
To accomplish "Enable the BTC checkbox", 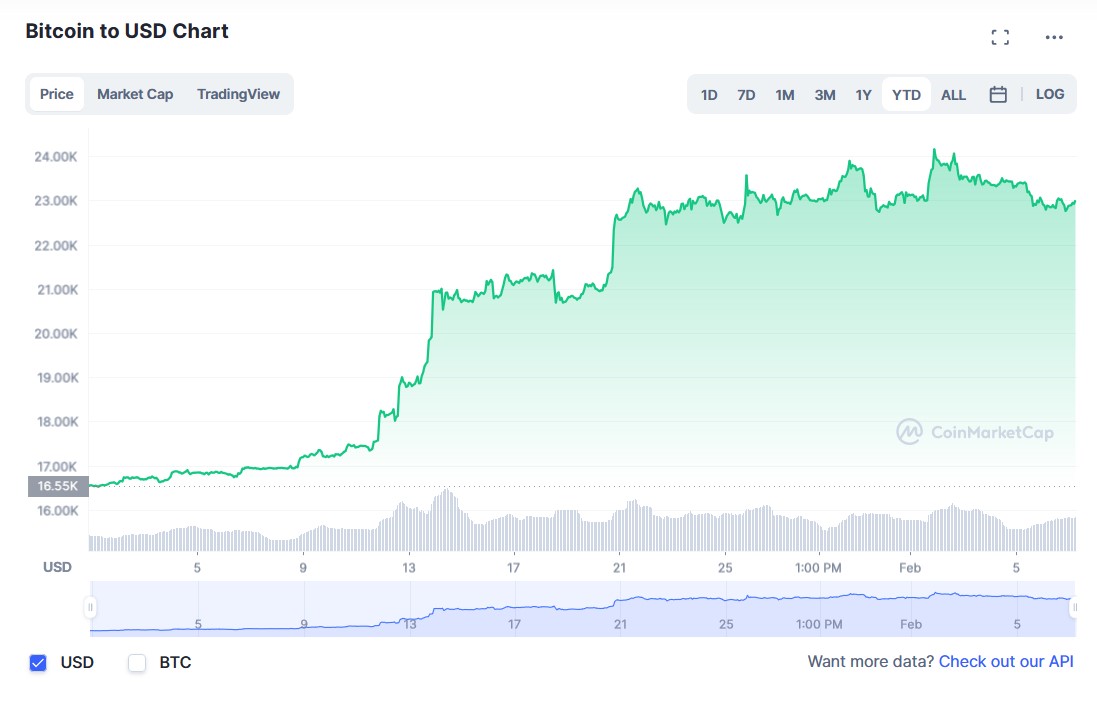I will click(x=136, y=663).
